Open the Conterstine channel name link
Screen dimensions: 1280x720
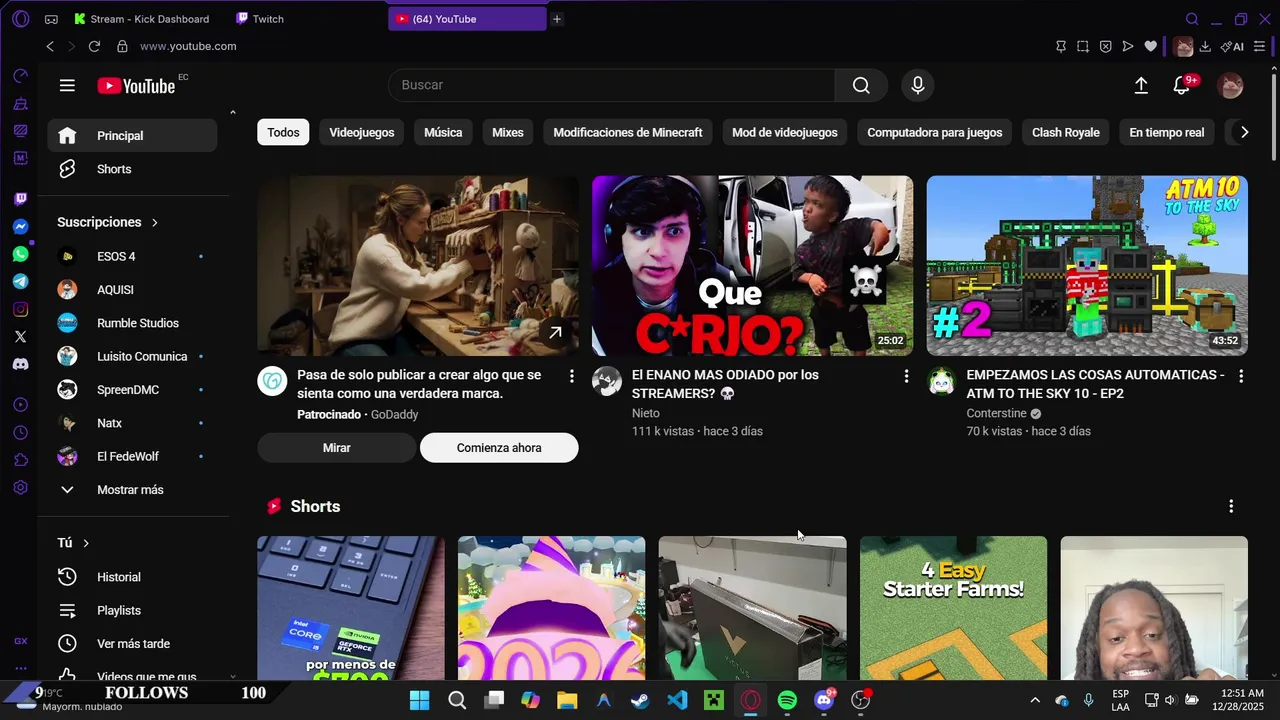996,414
